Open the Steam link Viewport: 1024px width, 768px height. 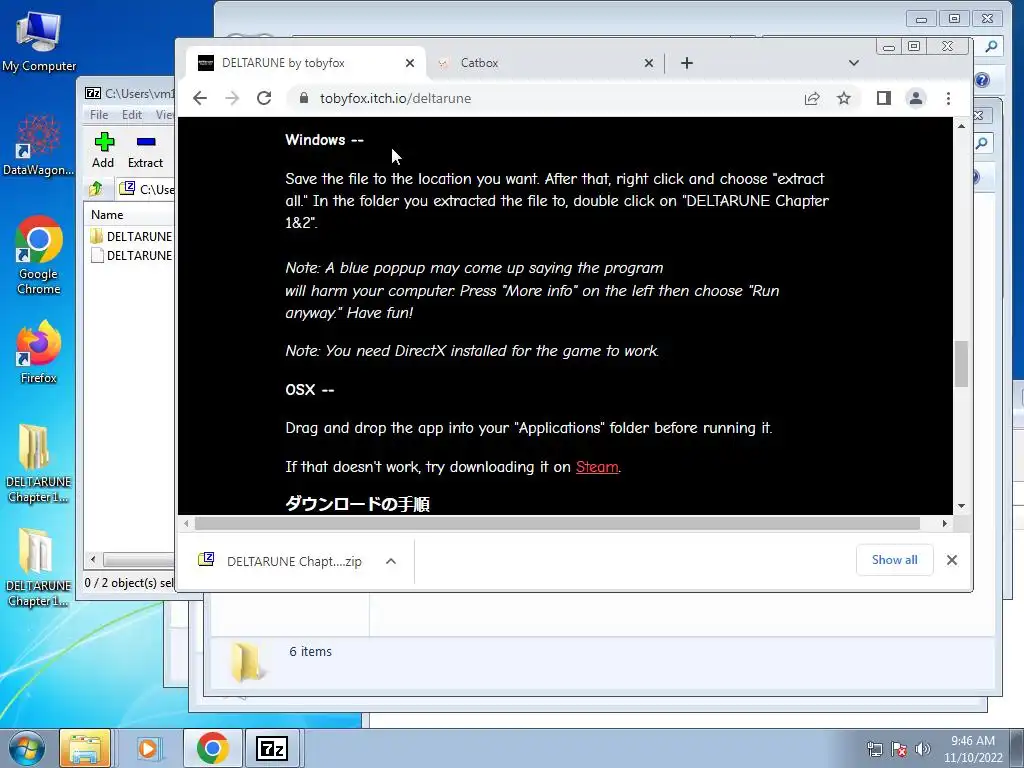(x=597, y=467)
